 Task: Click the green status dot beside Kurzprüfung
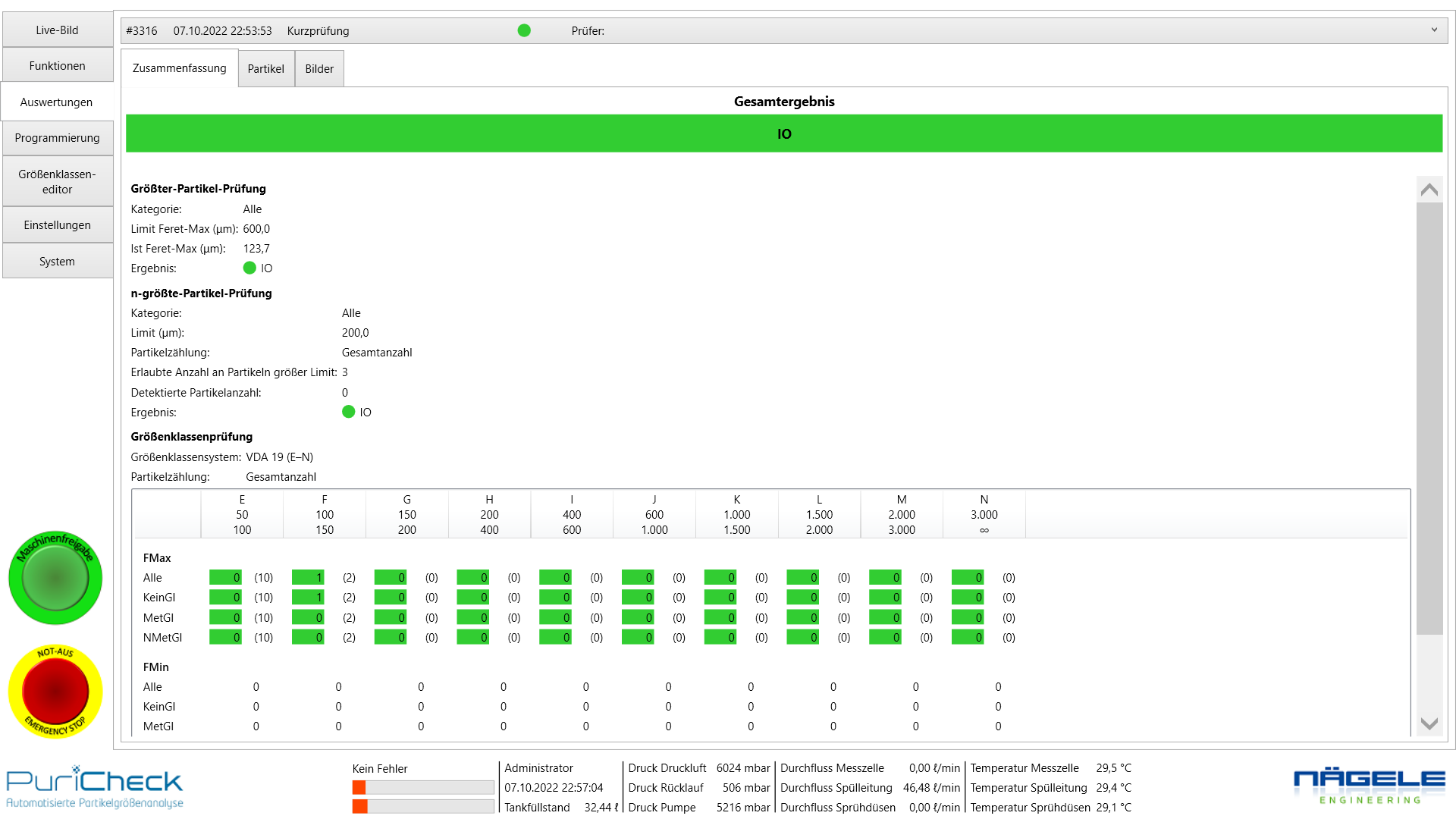tap(524, 31)
